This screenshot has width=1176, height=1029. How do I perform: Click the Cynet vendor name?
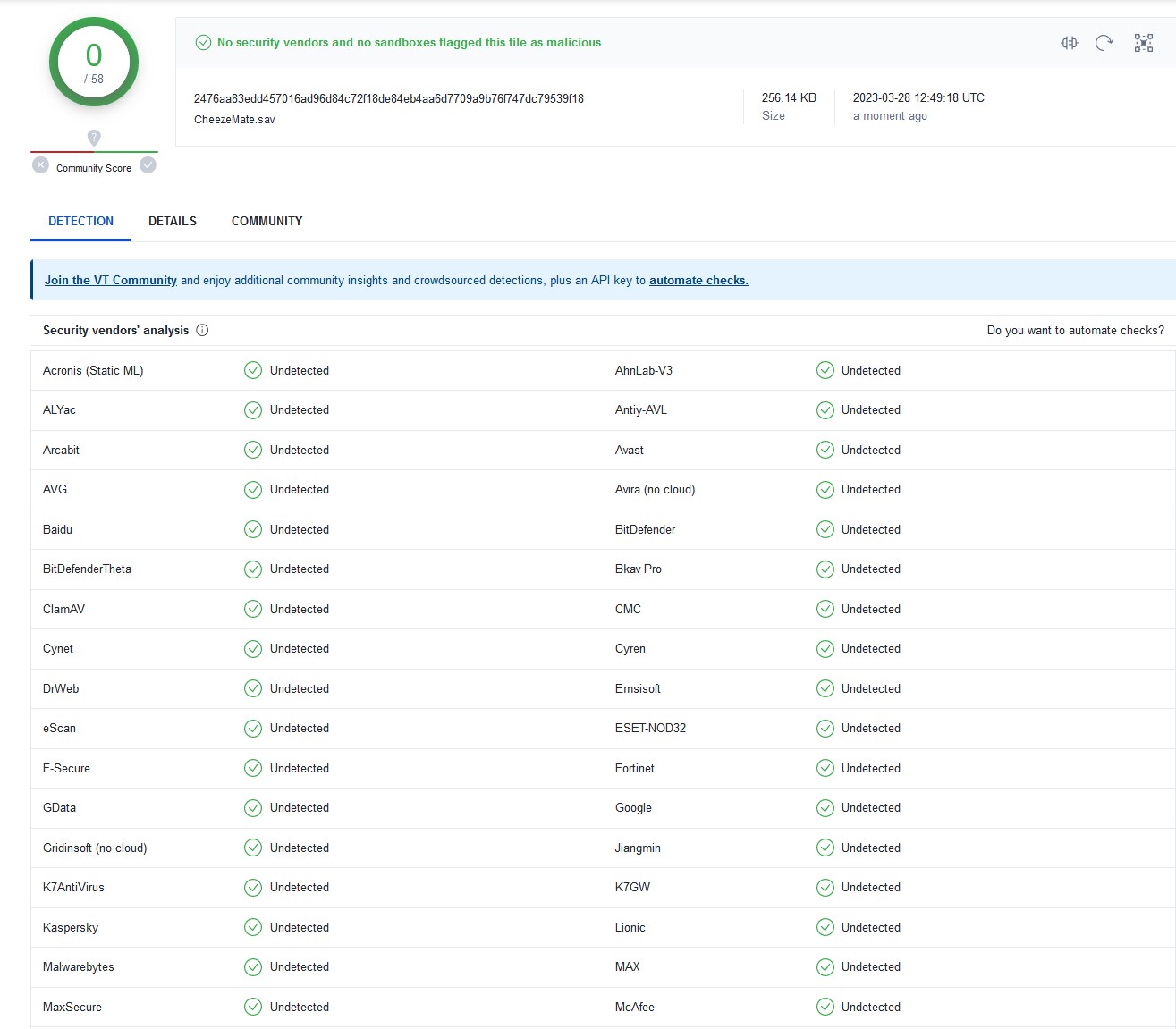point(58,649)
